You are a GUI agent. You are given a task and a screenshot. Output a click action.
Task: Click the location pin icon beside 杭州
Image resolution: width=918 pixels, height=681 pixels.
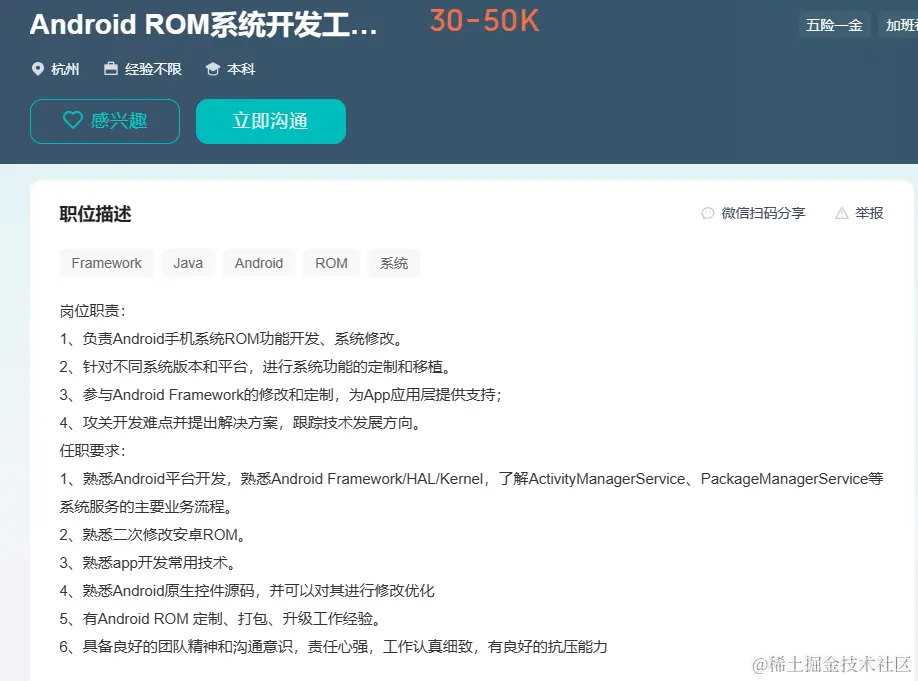pyautogui.click(x=37, y=69)
